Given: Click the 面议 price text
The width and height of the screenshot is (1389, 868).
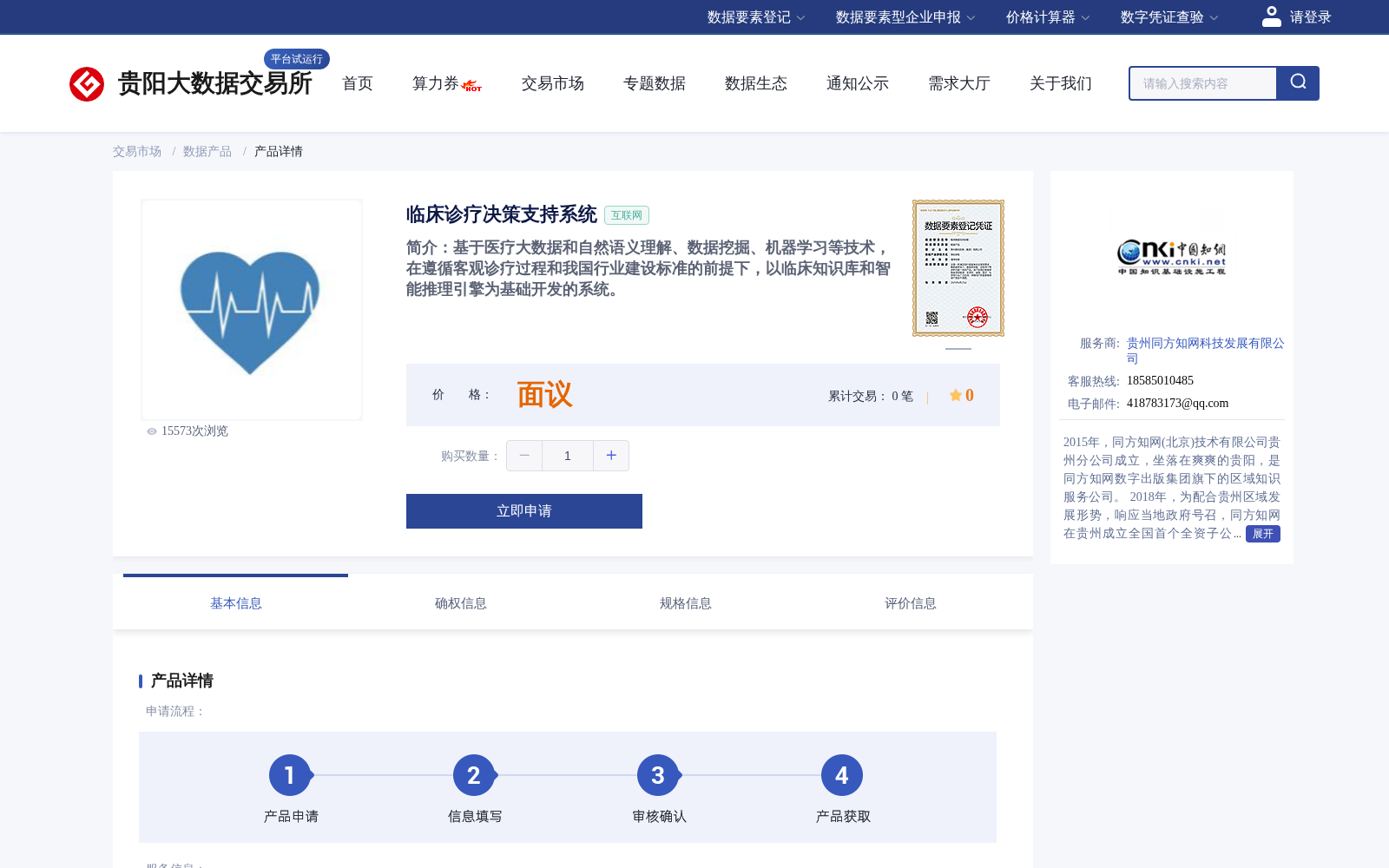Looking at the screenshot, I should [545, 395].
